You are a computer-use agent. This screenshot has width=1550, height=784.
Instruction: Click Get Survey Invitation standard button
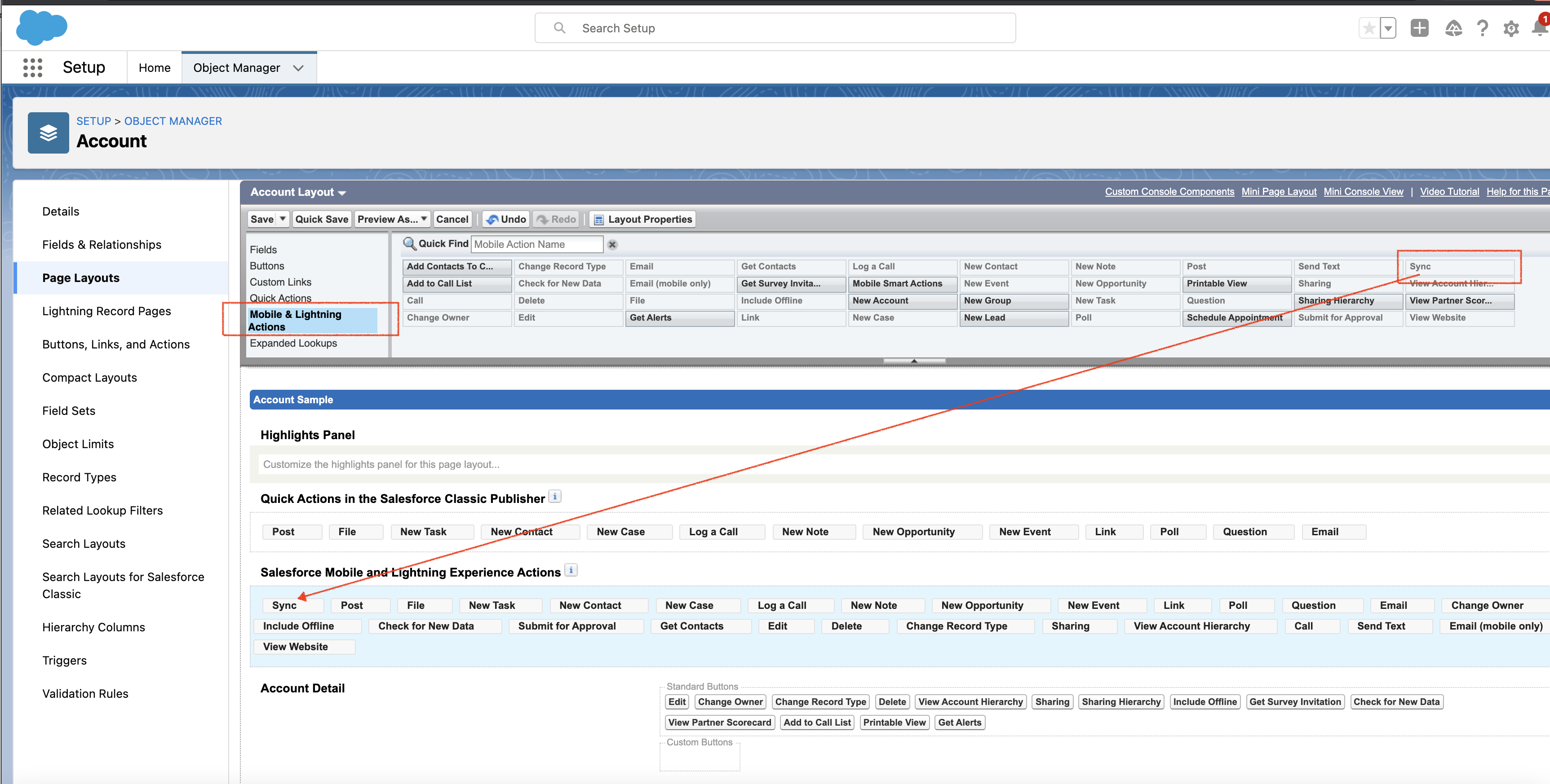pyautogui.click(x=1295, y=702)
